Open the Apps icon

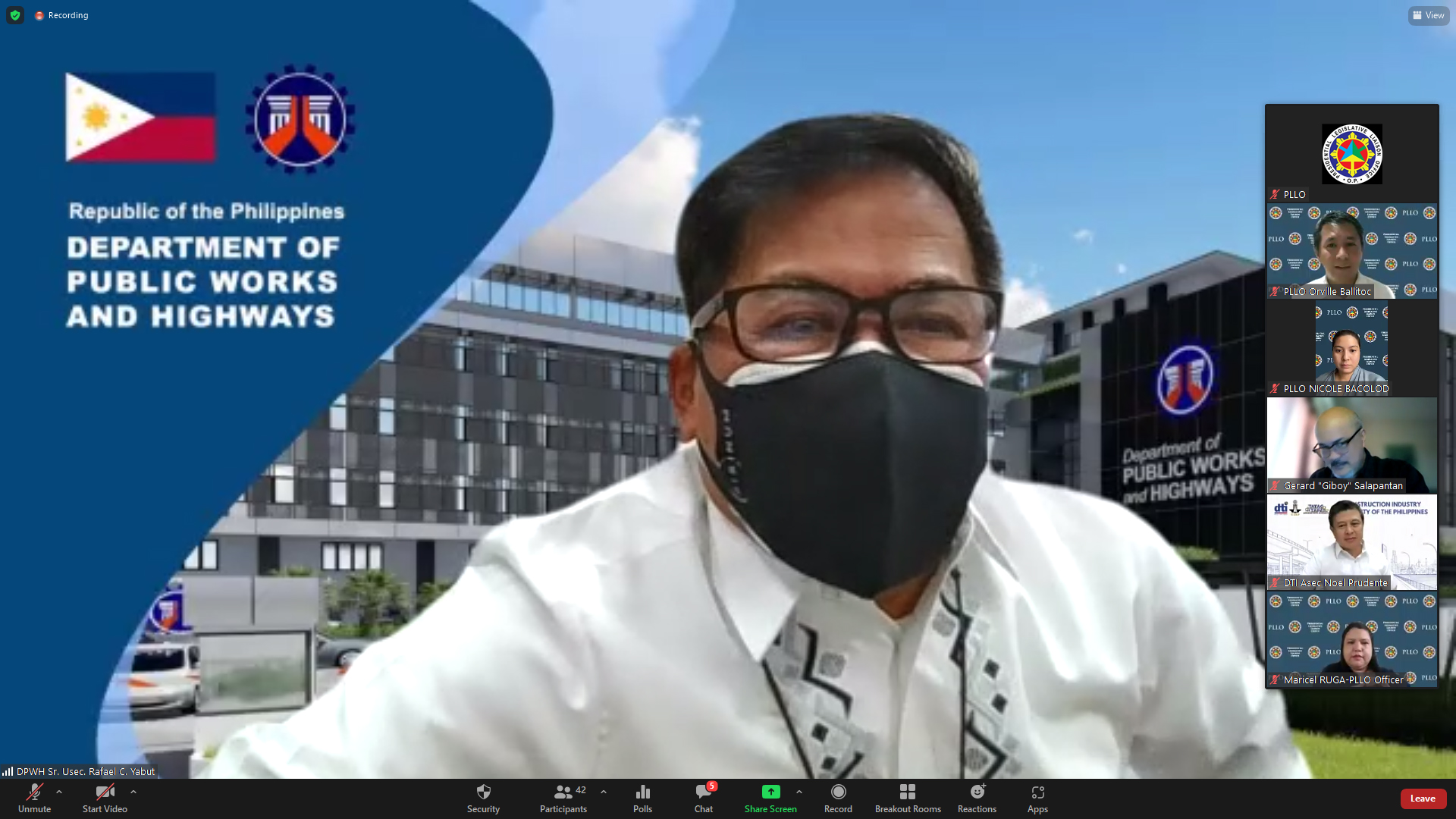tap(1037, 792)
